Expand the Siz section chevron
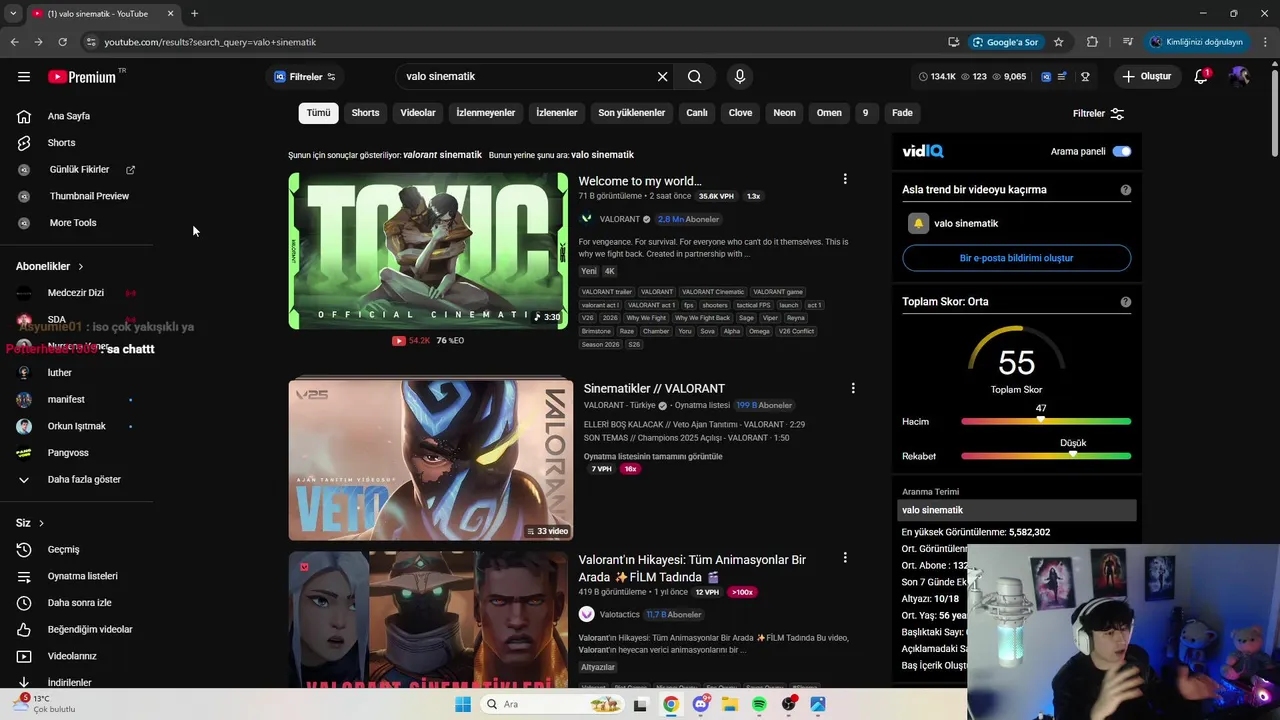This screenshot has width=1280, height=720. click(x=41, y=523)
